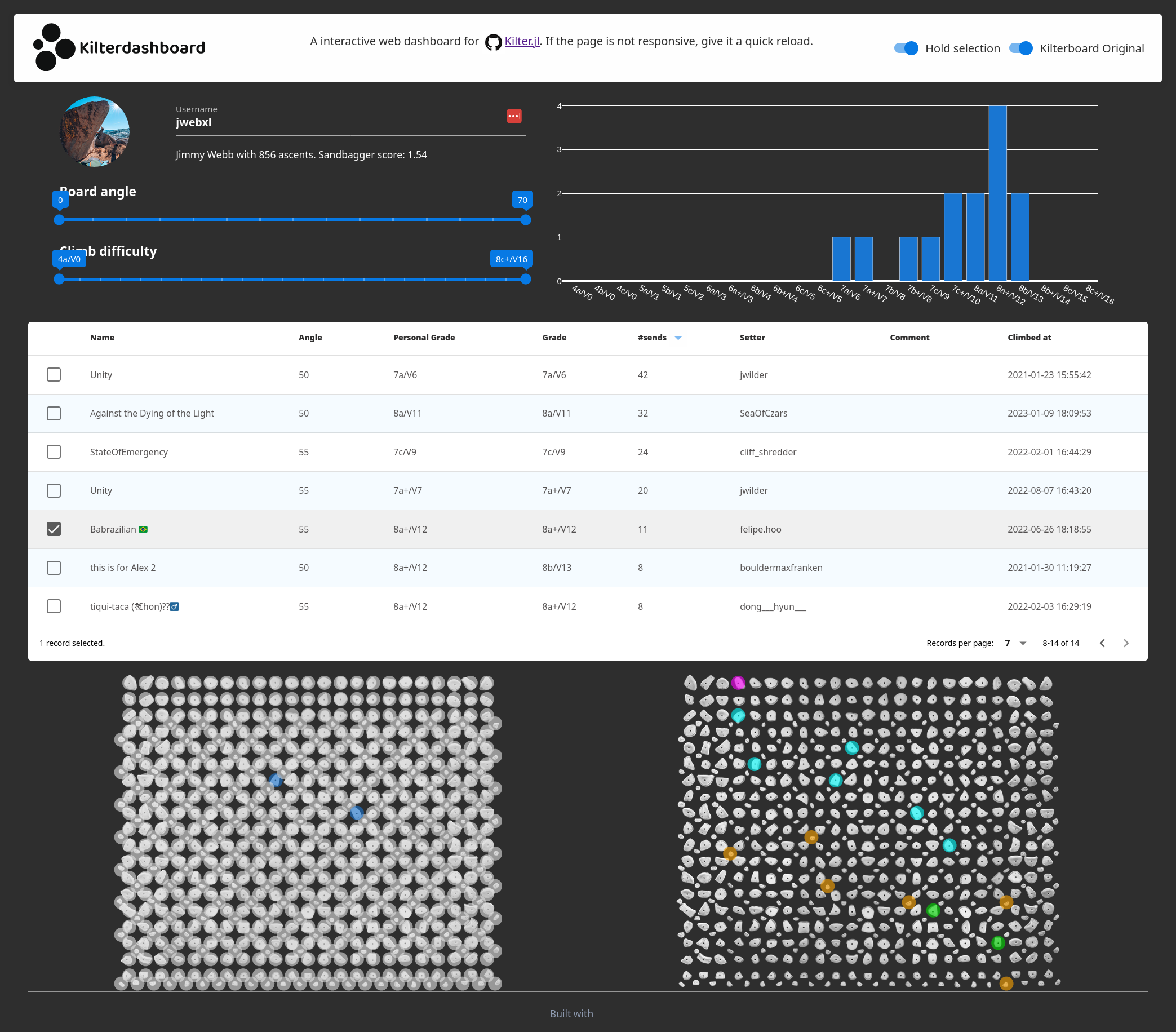
Task: Sort table by Grade column header
Action: point(554,337)
